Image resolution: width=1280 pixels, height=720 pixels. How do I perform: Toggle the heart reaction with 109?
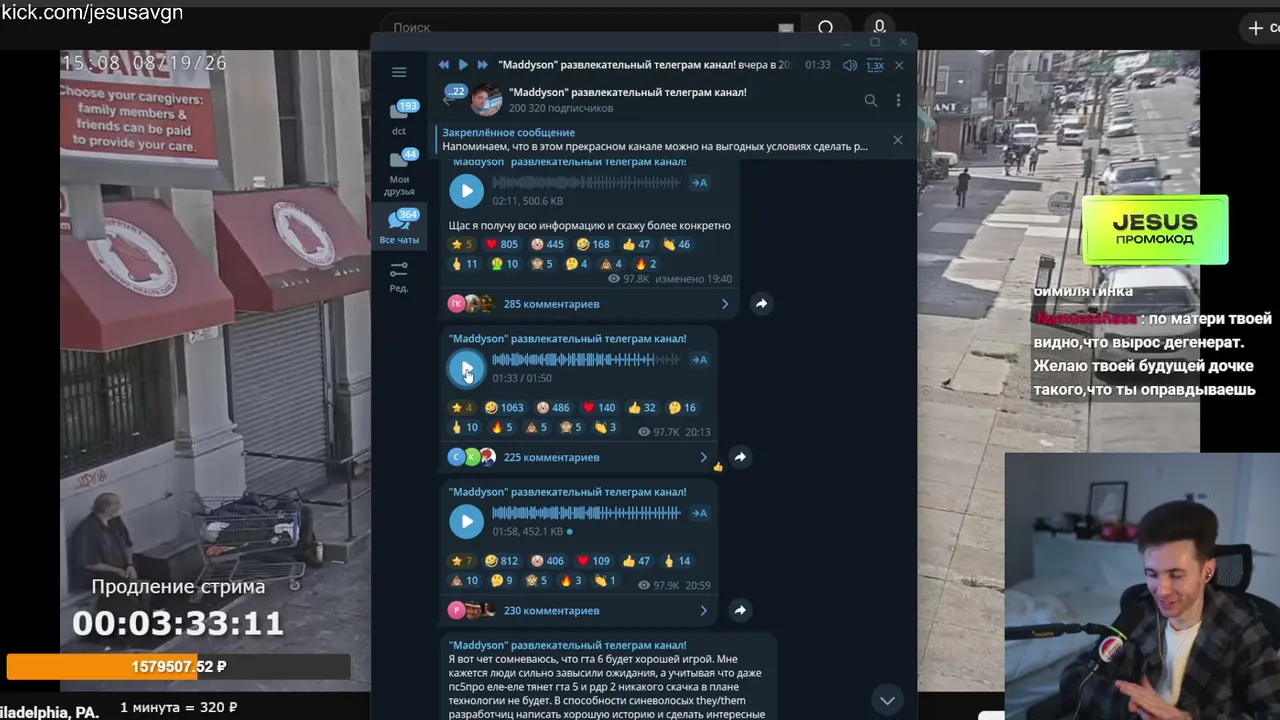pyautogui.click(x=594, y=561)
